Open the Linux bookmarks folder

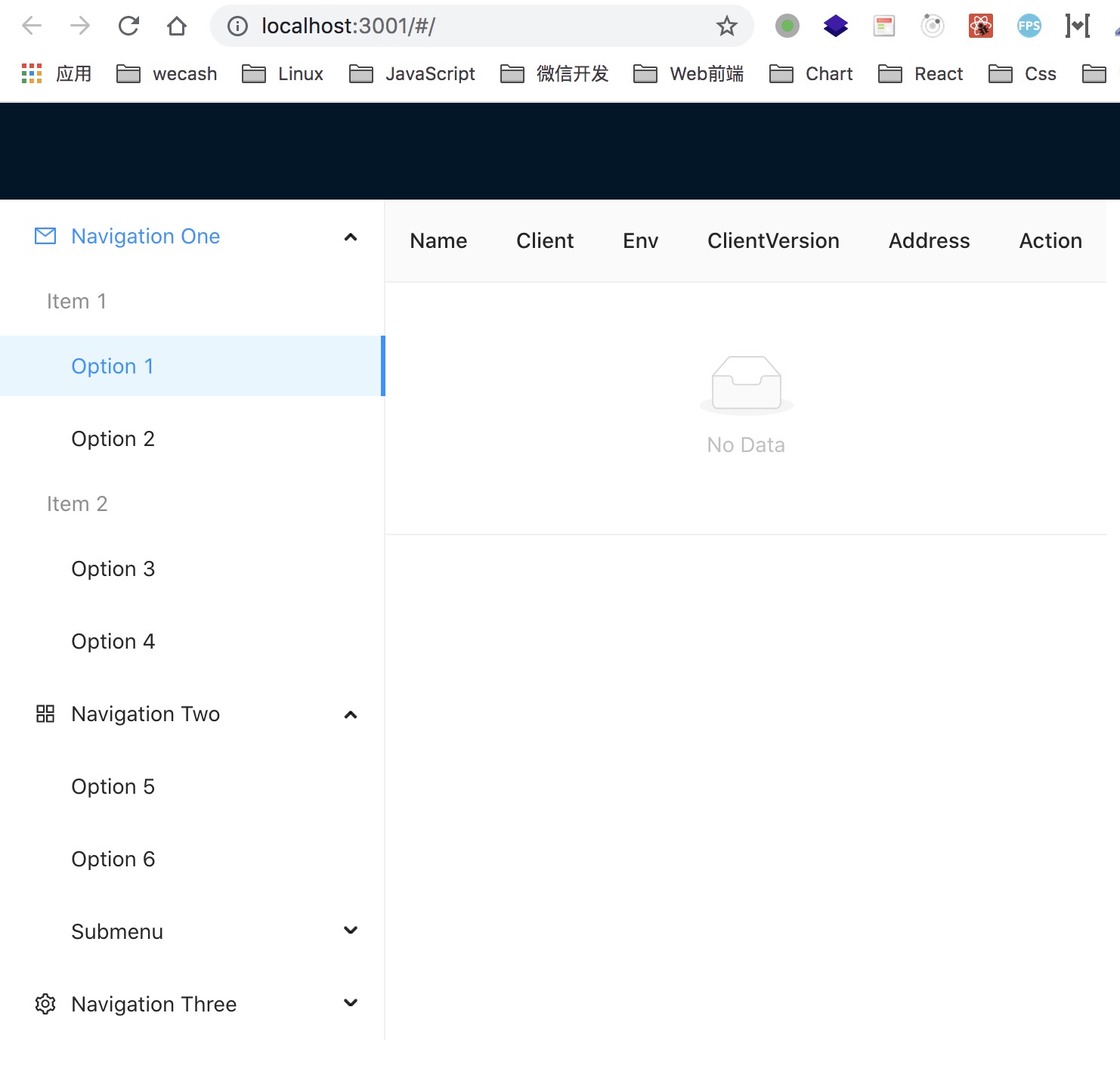[282, 74]
